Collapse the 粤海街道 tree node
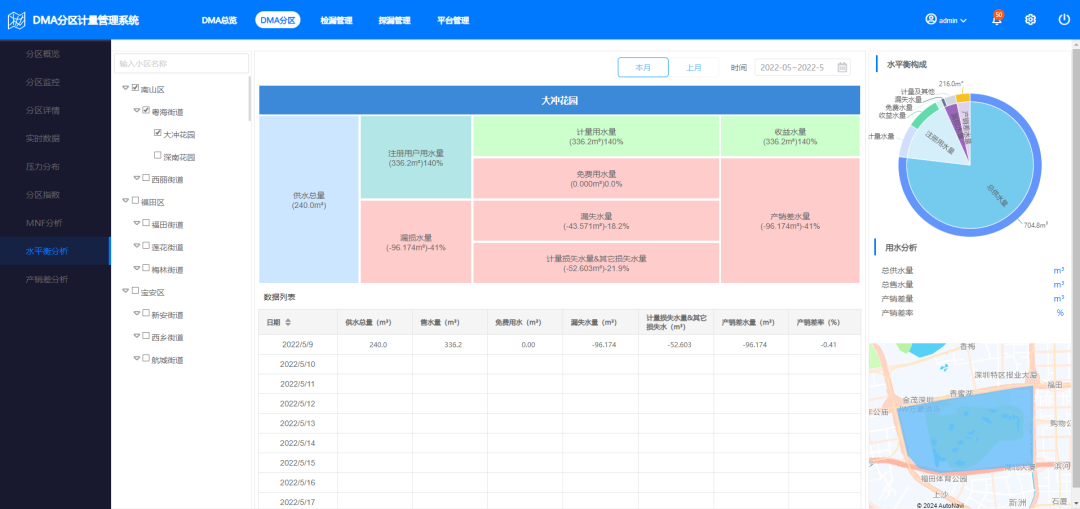 click(137, 110)
